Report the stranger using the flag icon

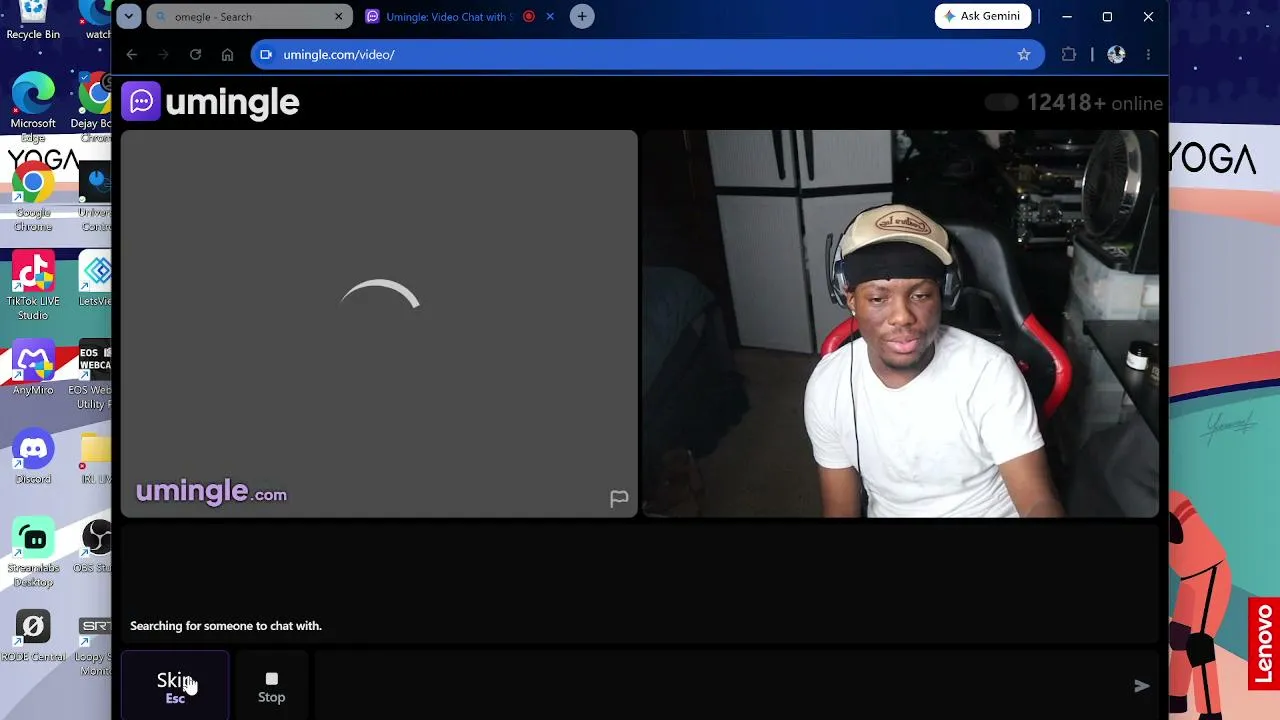619,498
